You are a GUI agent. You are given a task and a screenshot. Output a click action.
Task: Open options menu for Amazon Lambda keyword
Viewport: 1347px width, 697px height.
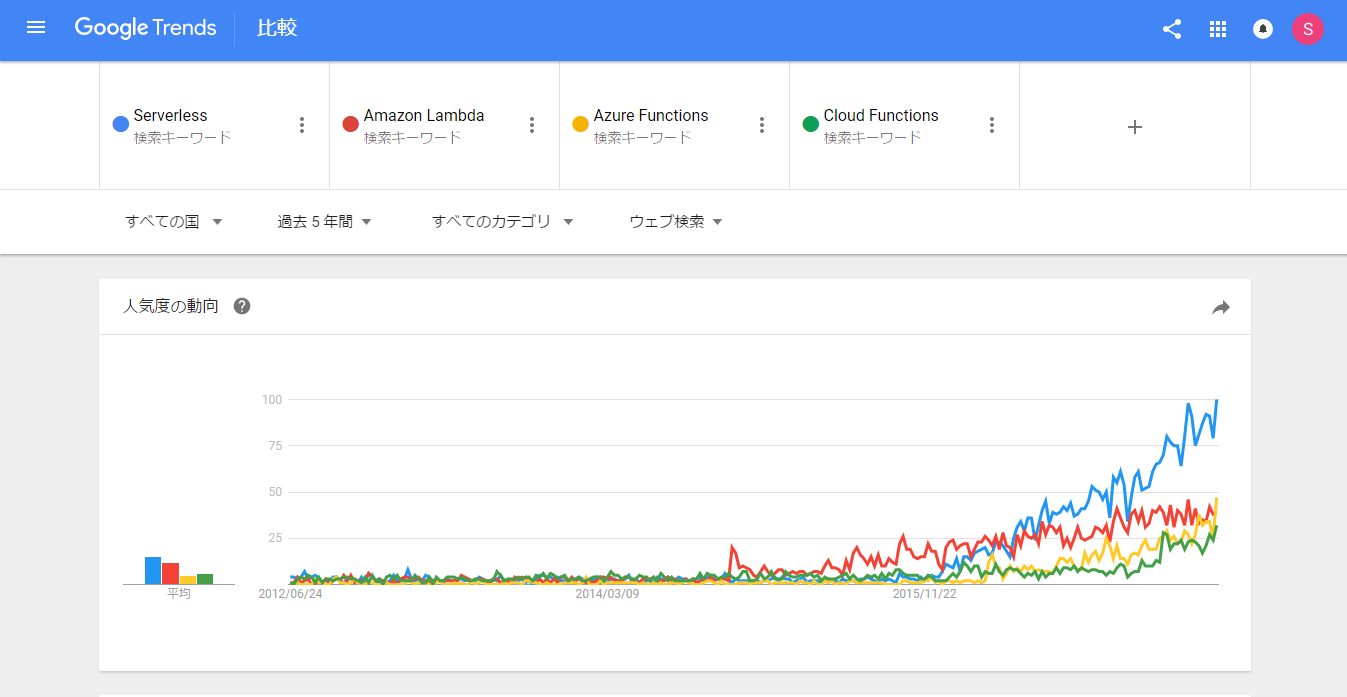point(532,124)
